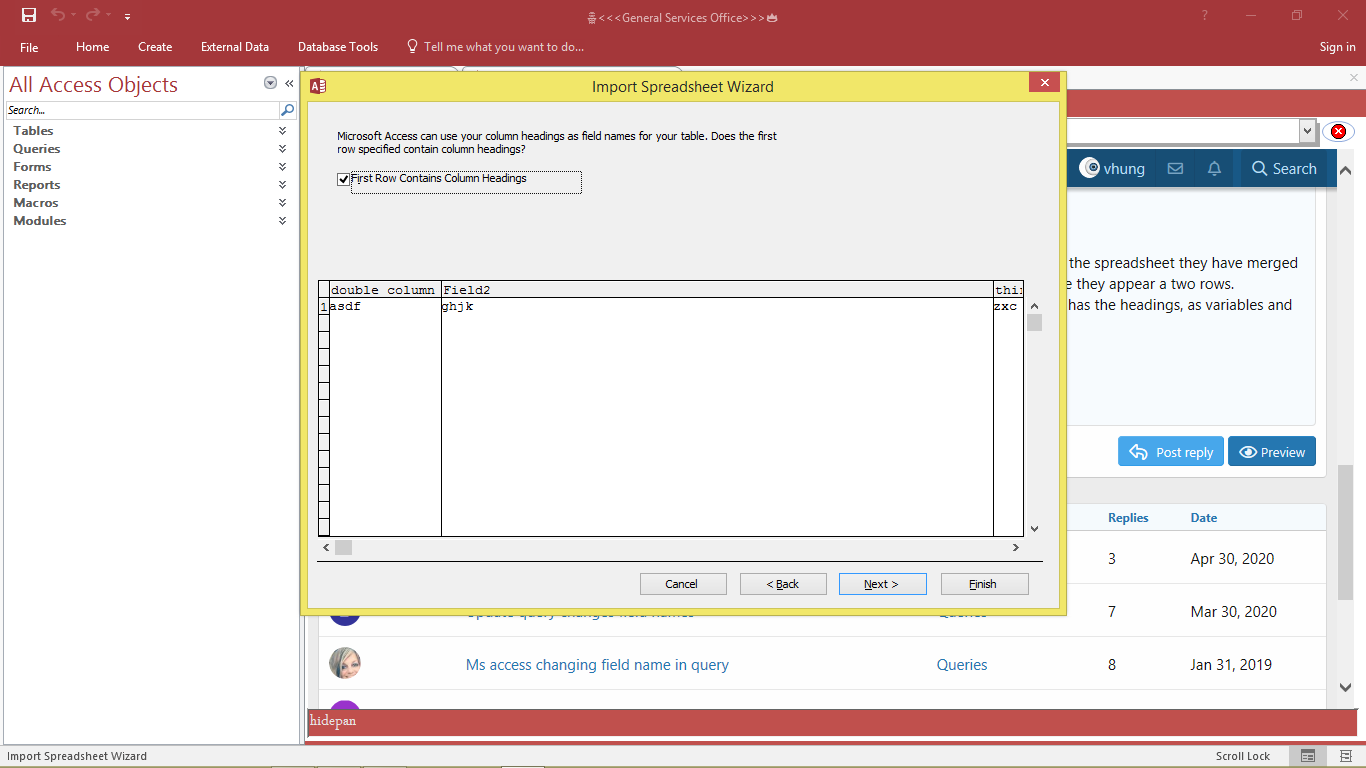Open the bell alerts icon in the forum header
Image resolution: width=1366 pixels, height=768 pixels.
pyautogui.click(x=1214, y=169)
